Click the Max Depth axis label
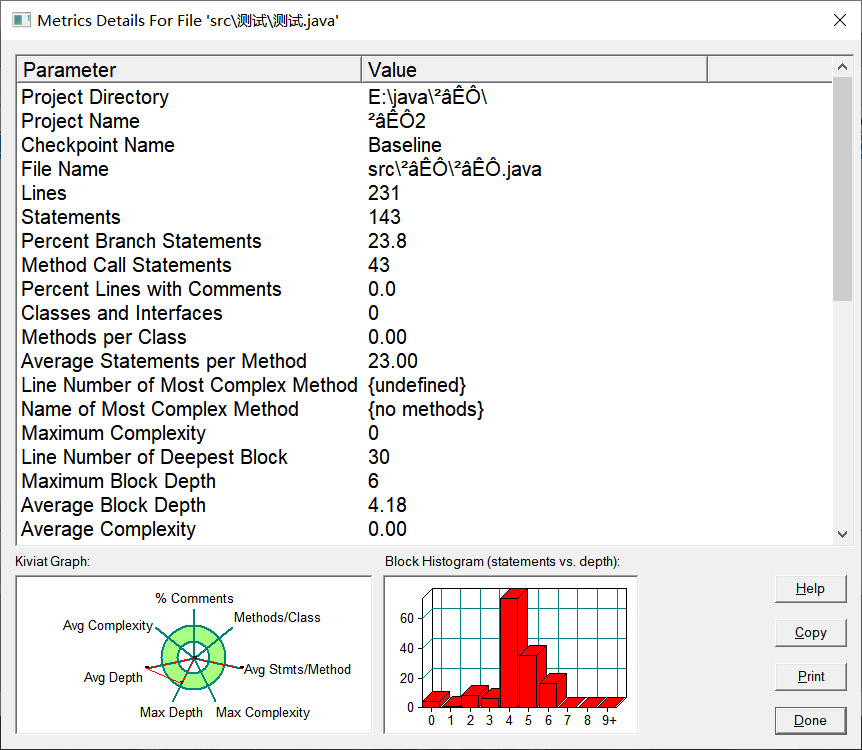The image size is (862, 750). coord(171,713)
